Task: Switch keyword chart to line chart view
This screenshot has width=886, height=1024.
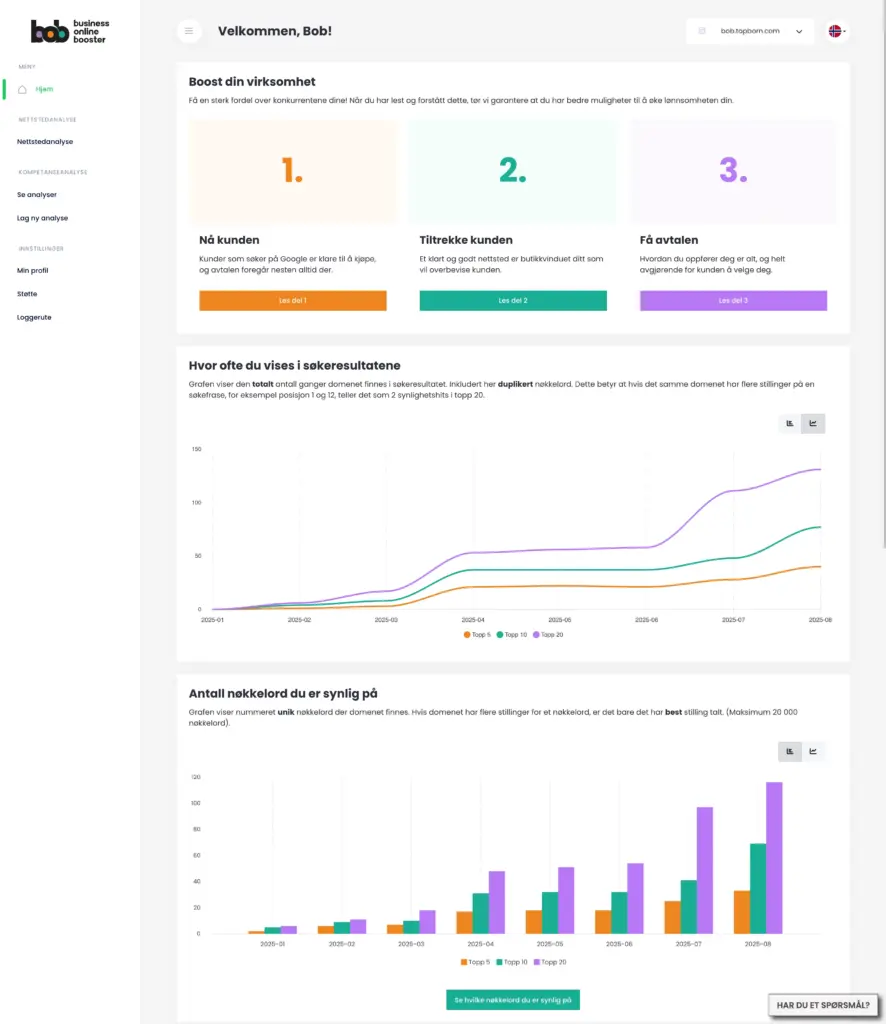Action: [813, 752]
